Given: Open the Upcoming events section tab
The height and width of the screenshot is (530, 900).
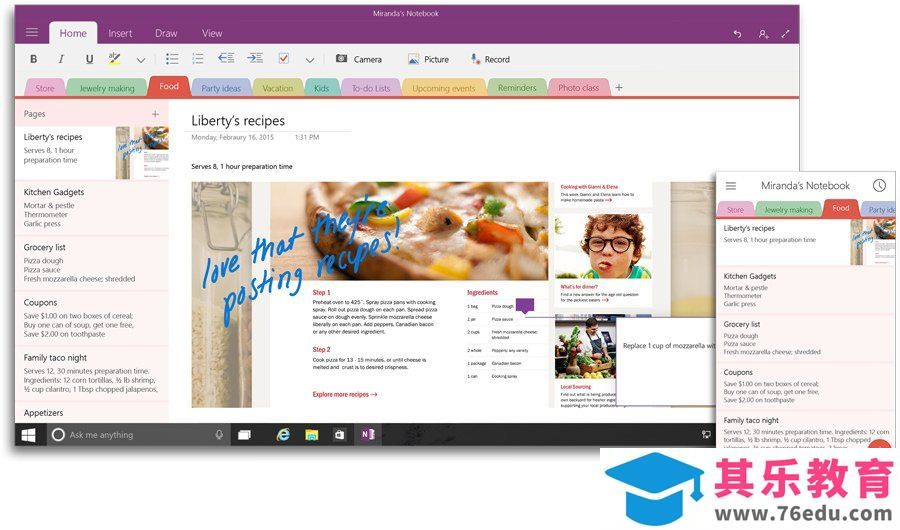Looking at the screenshot, I should pos(444,88).
